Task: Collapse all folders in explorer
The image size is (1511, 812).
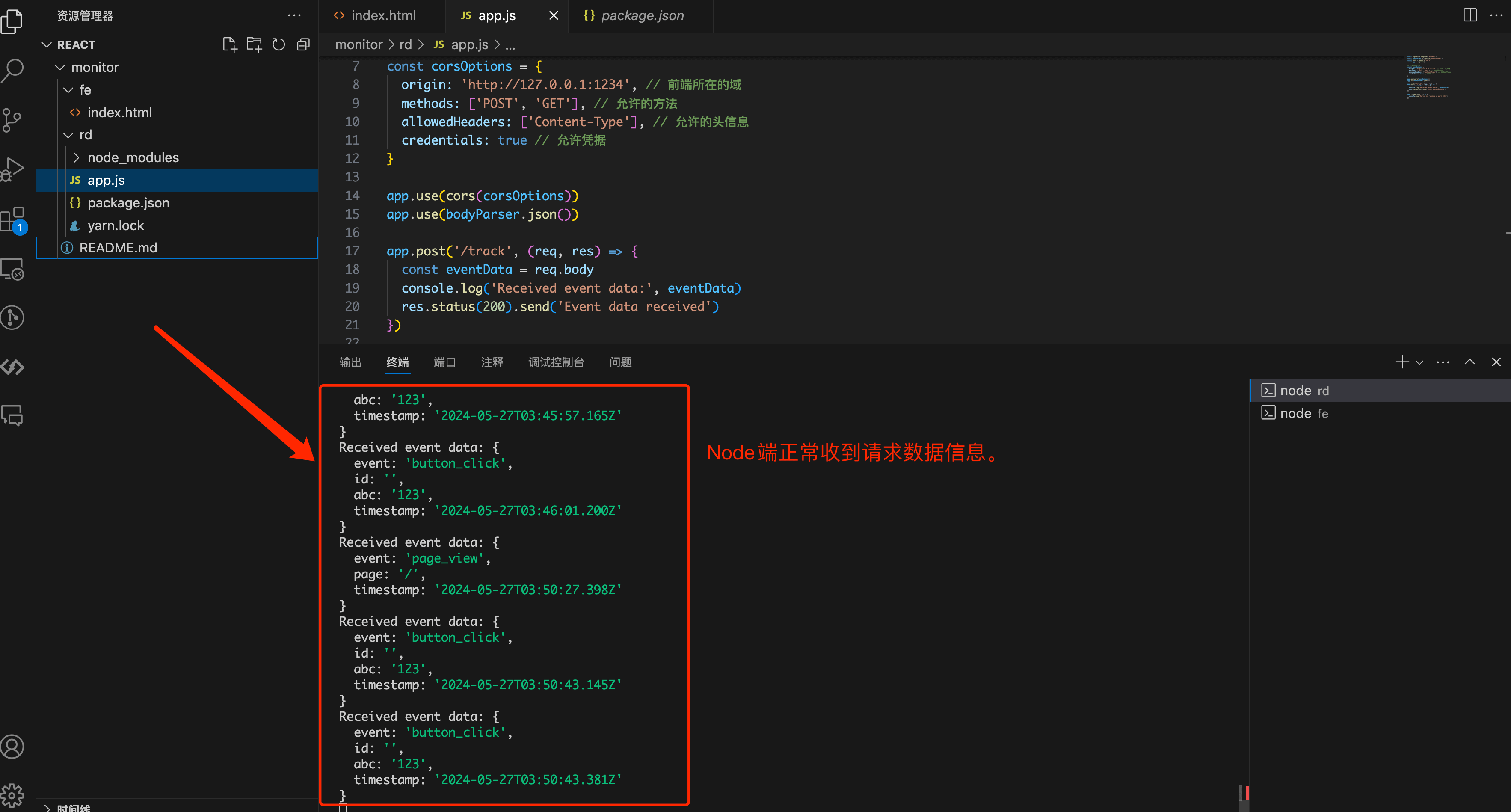Action: click(303, 44)
